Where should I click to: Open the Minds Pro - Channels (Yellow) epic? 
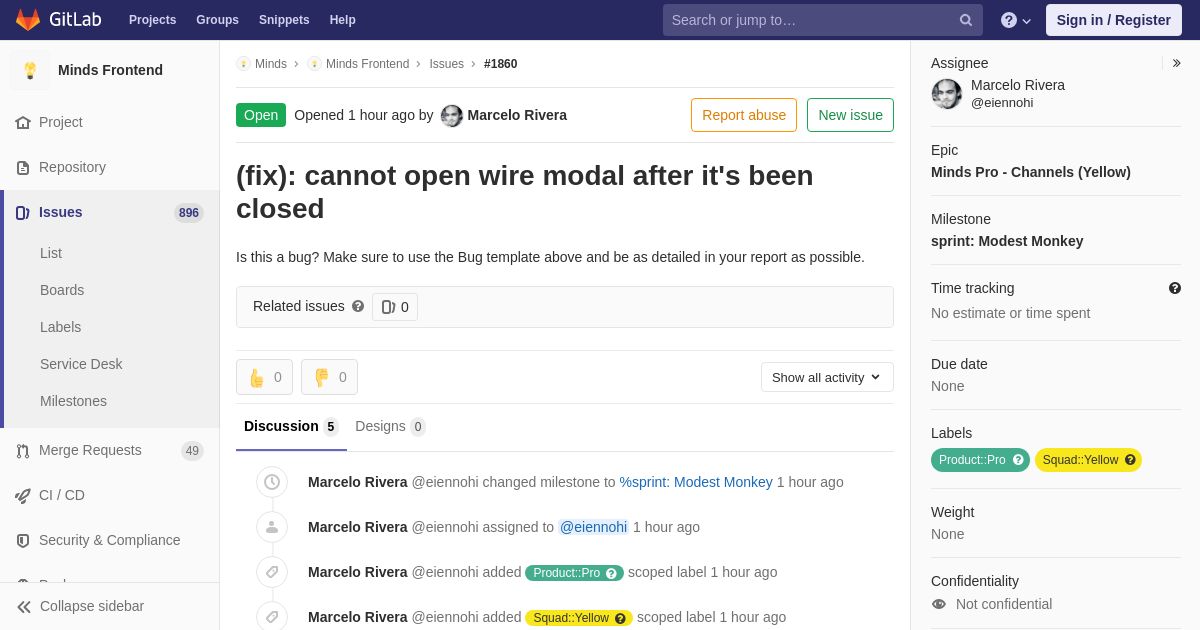click(x=1031, y=172)
